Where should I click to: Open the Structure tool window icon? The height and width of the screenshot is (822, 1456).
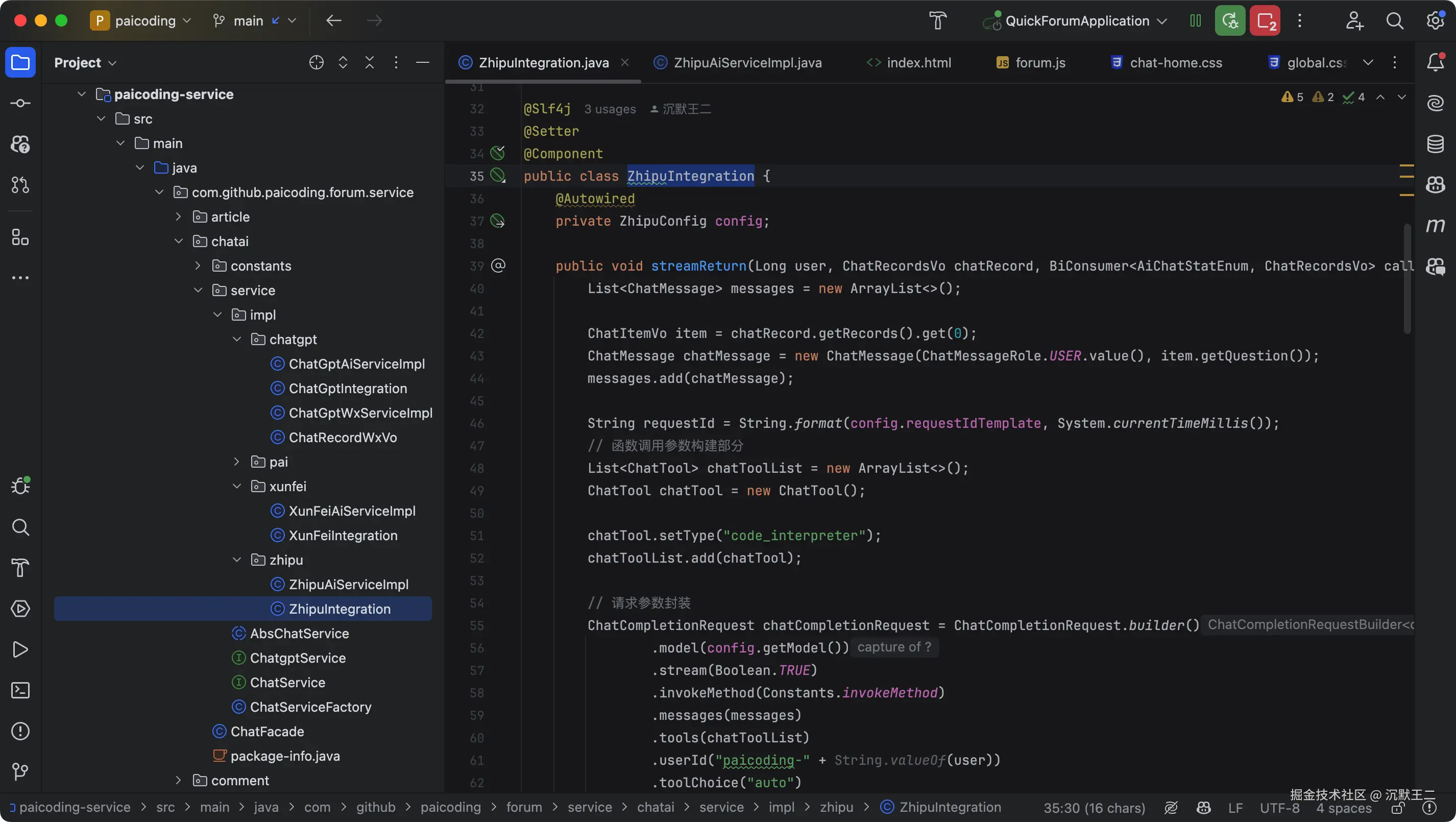tap(20, 237)
